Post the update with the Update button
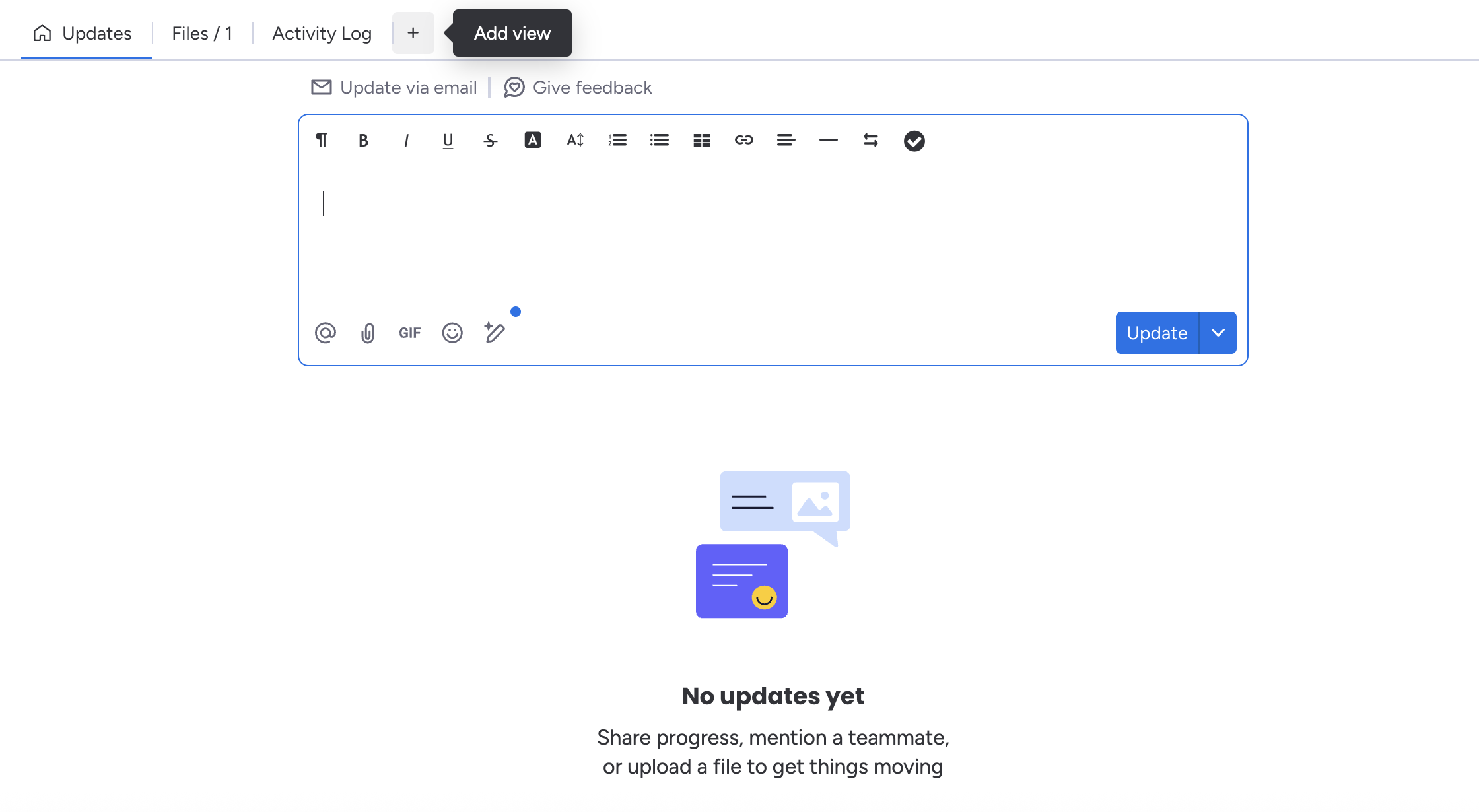 (x=1156, y=333)
